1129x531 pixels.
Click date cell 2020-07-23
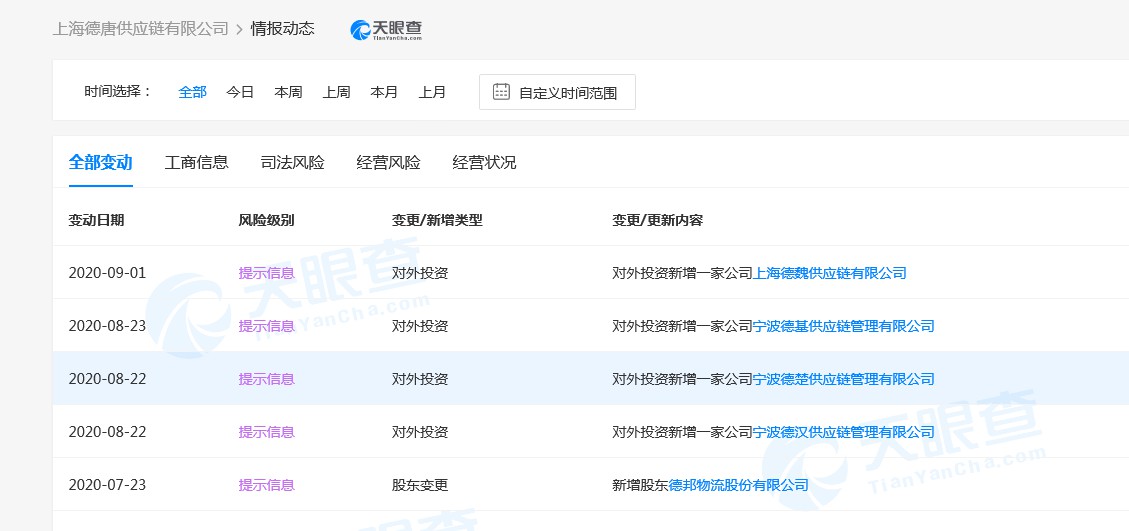107,485
